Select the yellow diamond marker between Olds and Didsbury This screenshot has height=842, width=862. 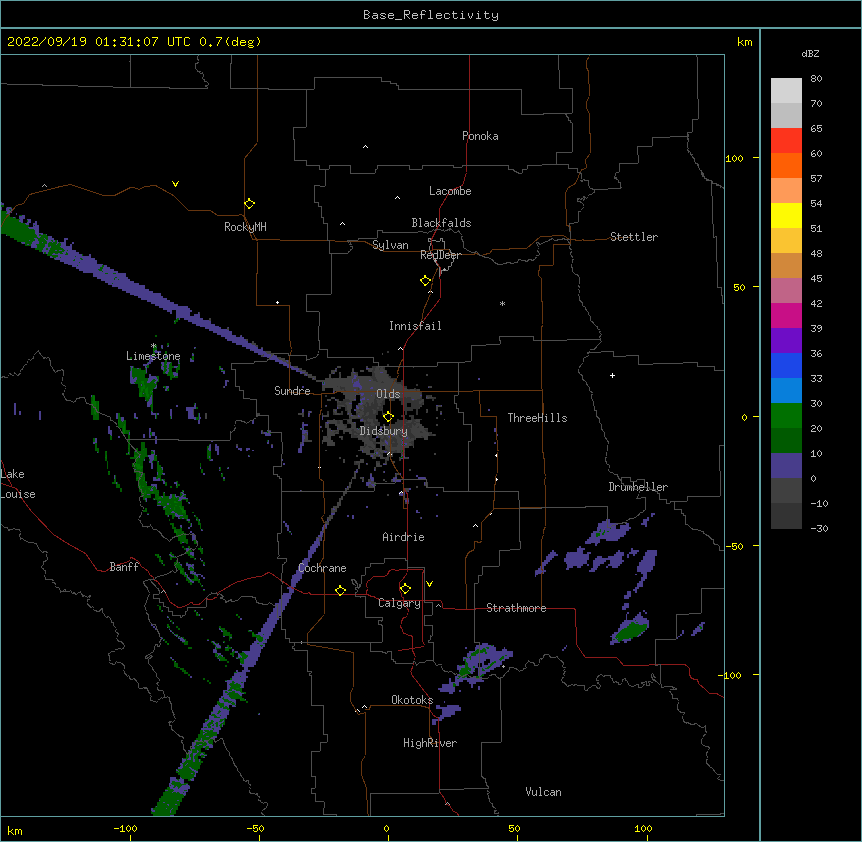tap(388, 417)
